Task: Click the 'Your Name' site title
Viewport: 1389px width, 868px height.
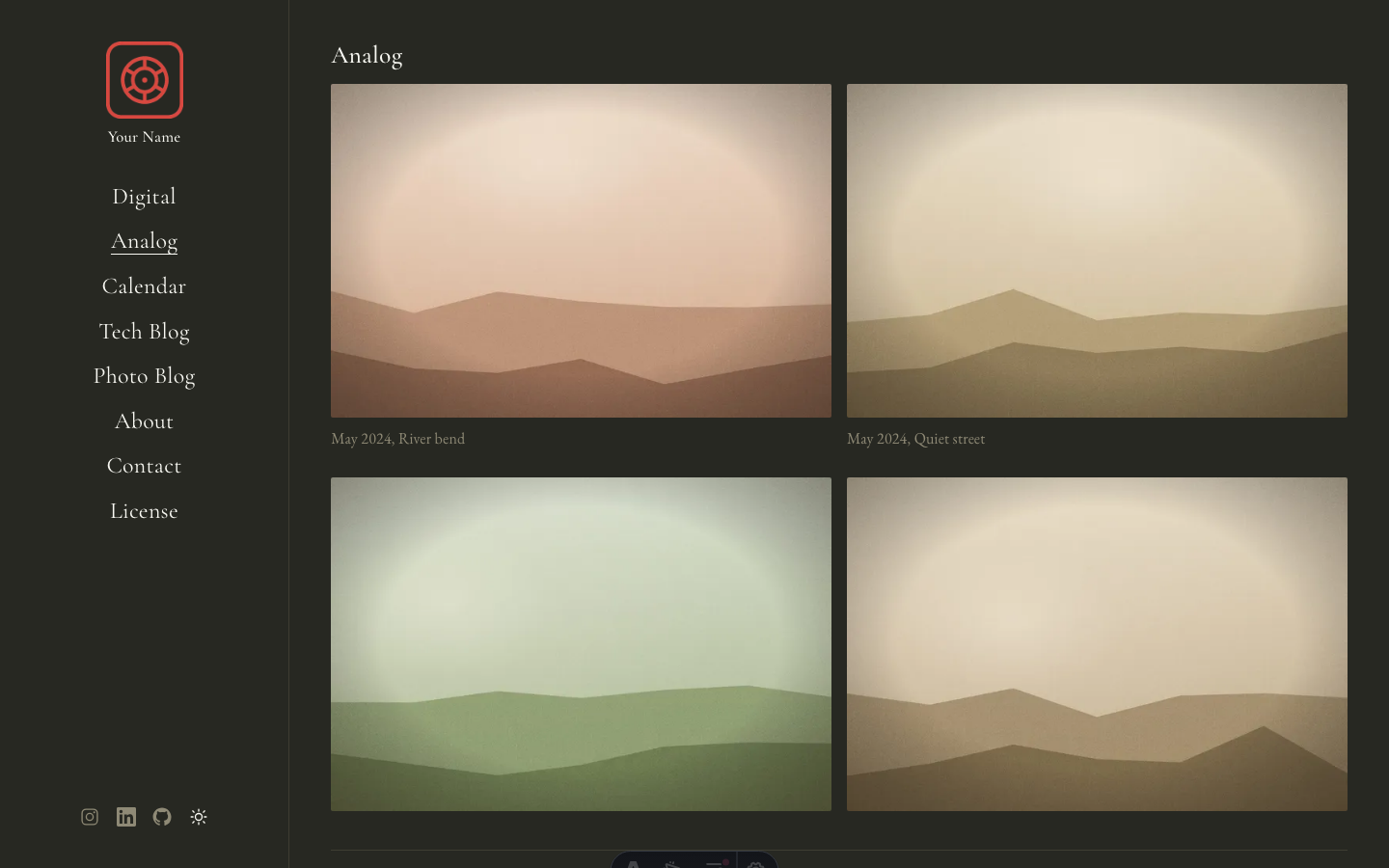Action: tap(144, 137)
